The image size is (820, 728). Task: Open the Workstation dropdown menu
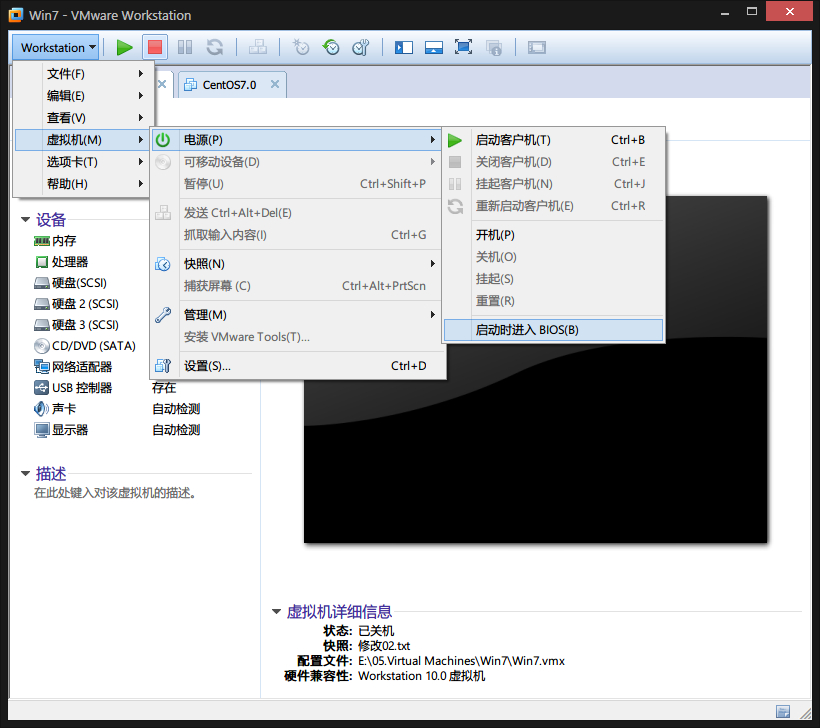tap(55, 48)
